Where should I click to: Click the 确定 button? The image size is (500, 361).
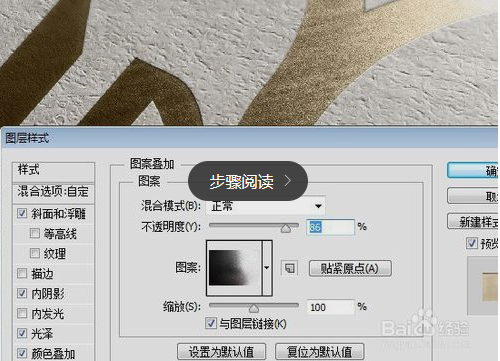473,170
